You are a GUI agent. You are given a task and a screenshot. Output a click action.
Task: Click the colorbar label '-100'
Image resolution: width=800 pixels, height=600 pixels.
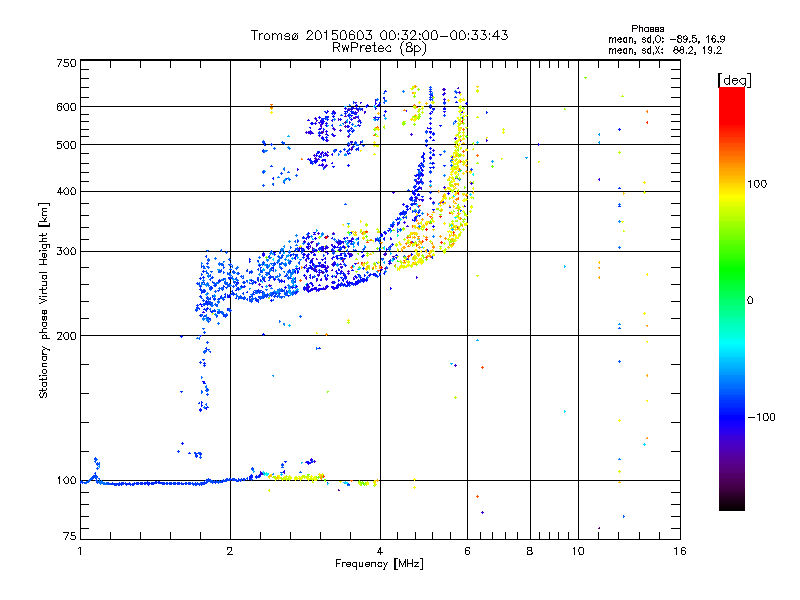761,417
